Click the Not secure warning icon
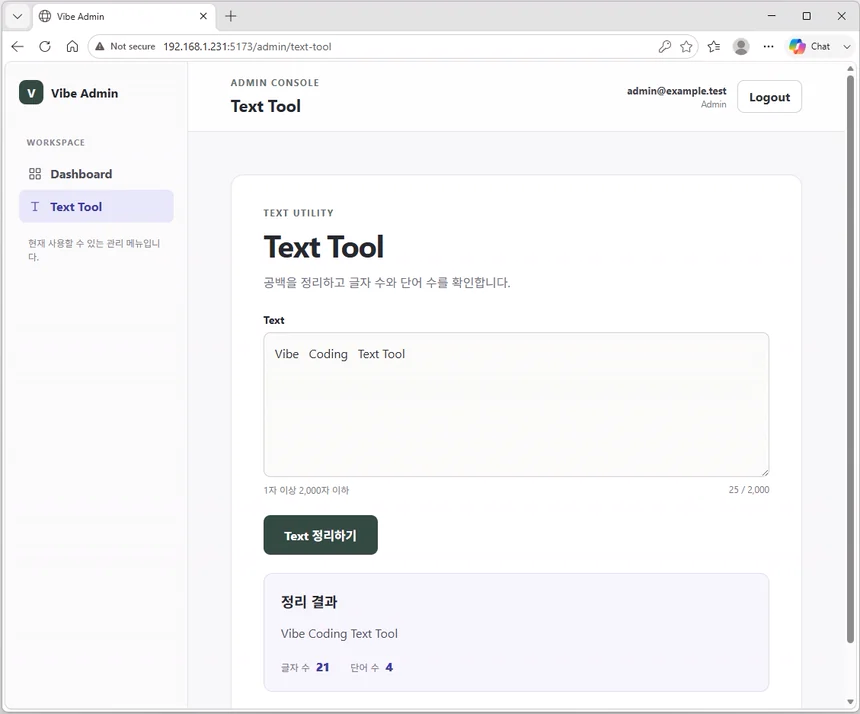 tap(100, 47)
